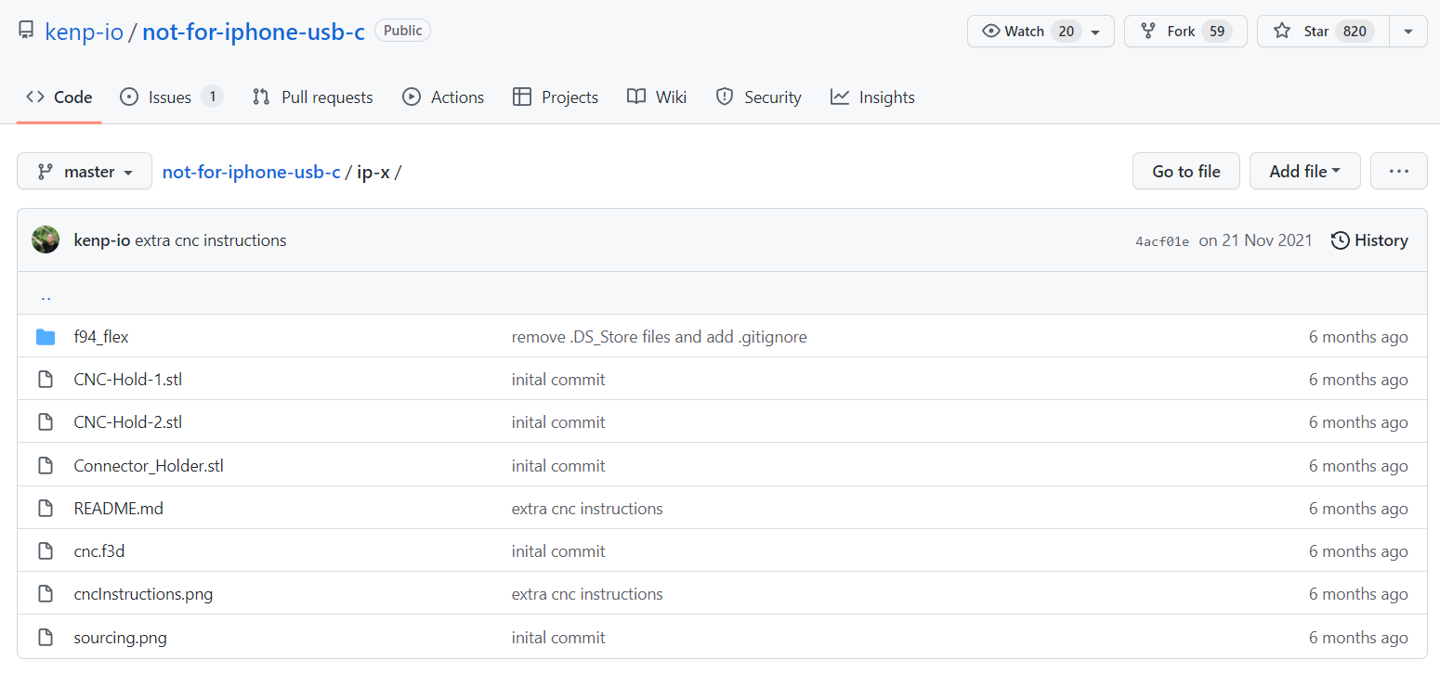
Task: Click the file icon next to cnc.f3d
Action: pos(45,551)
